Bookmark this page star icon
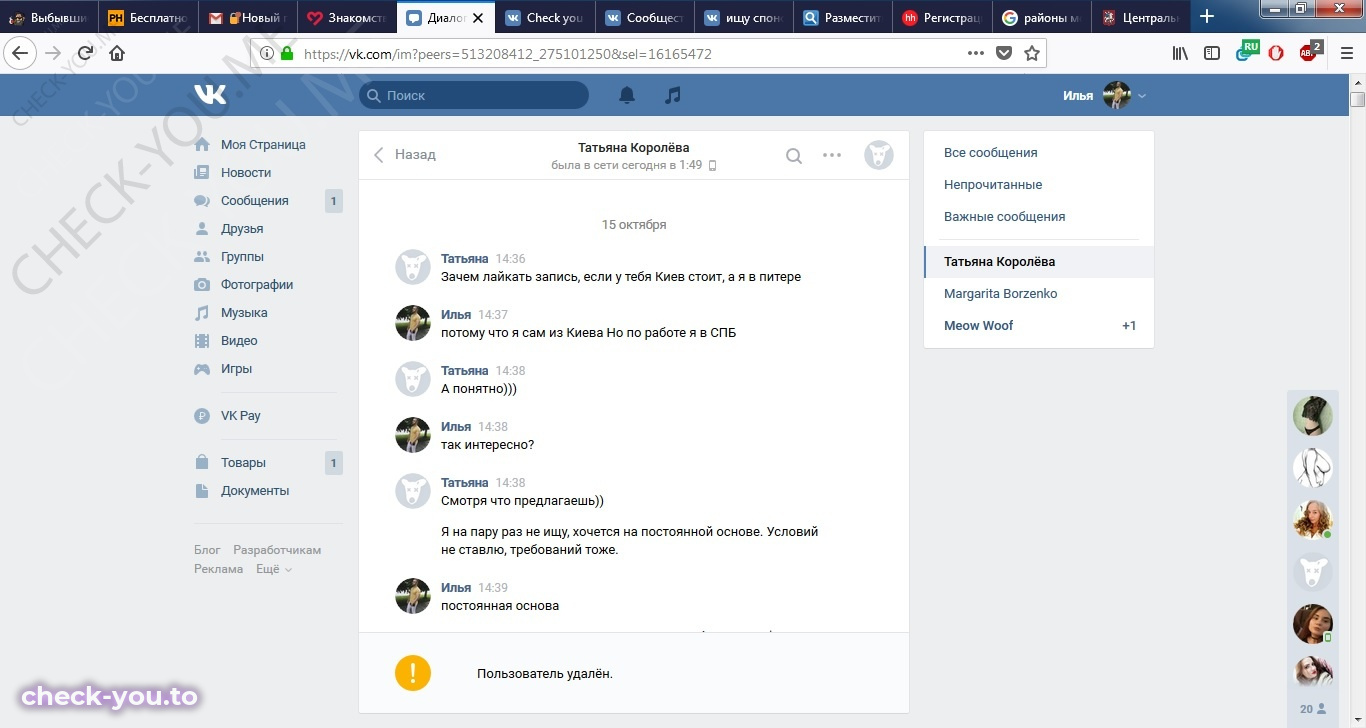Image resolution: width=1366 pixels, height=728 pixels. [x=1032, y=53]
